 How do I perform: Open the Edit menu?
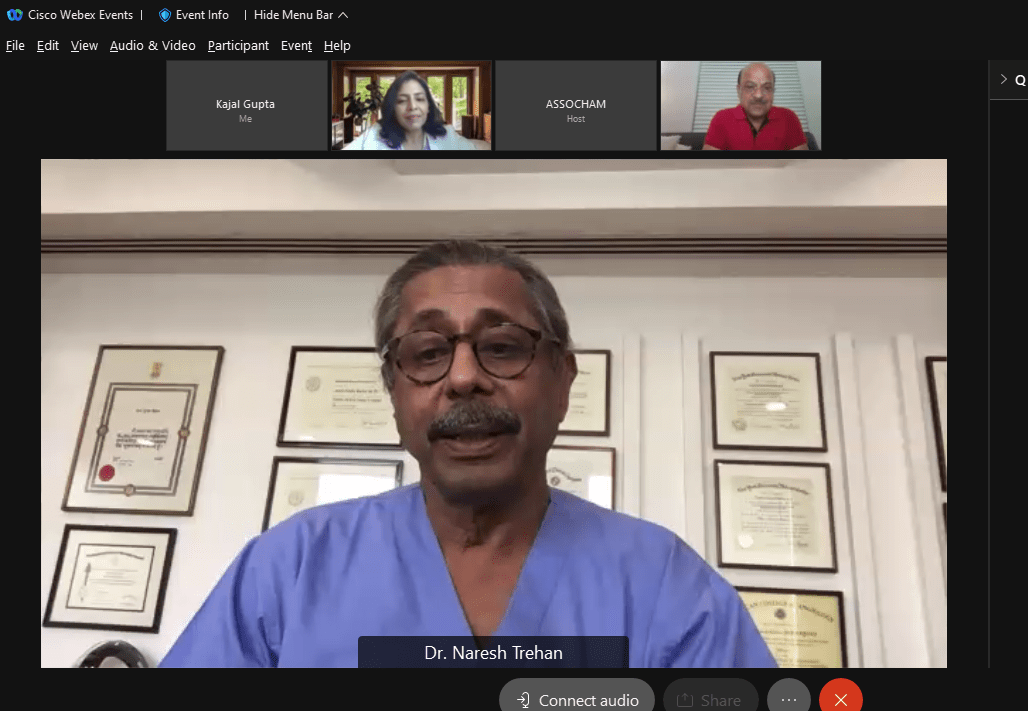pyautogui.click(x=48, y=46)
